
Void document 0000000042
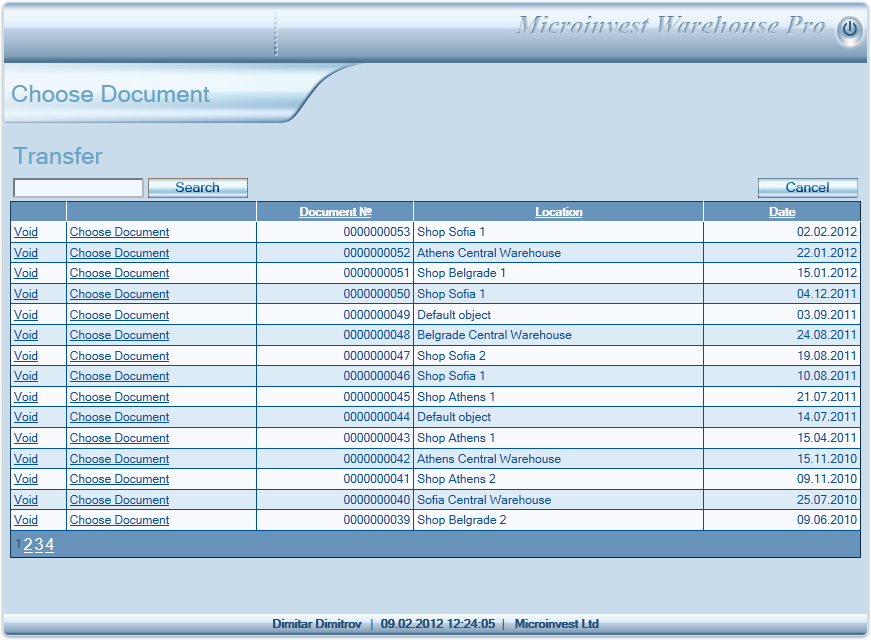pos(26,459)
